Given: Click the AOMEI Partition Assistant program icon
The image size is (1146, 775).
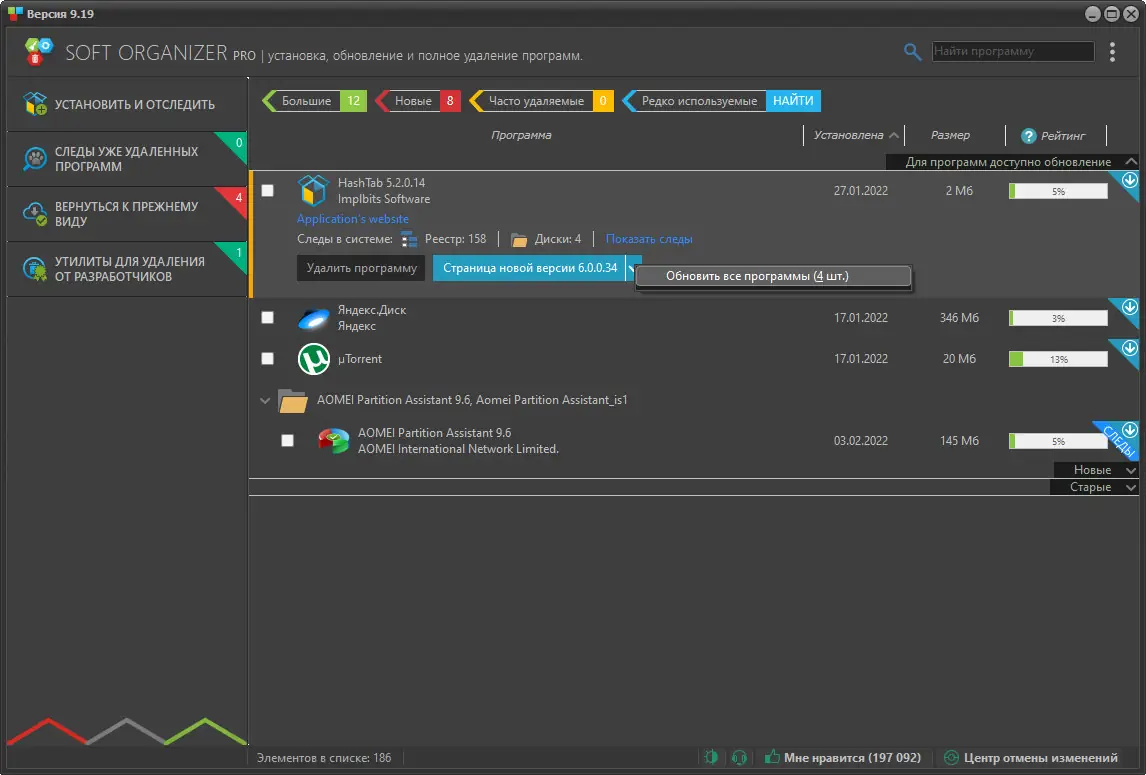Looking at the screenshot, I should coord(333,440).
